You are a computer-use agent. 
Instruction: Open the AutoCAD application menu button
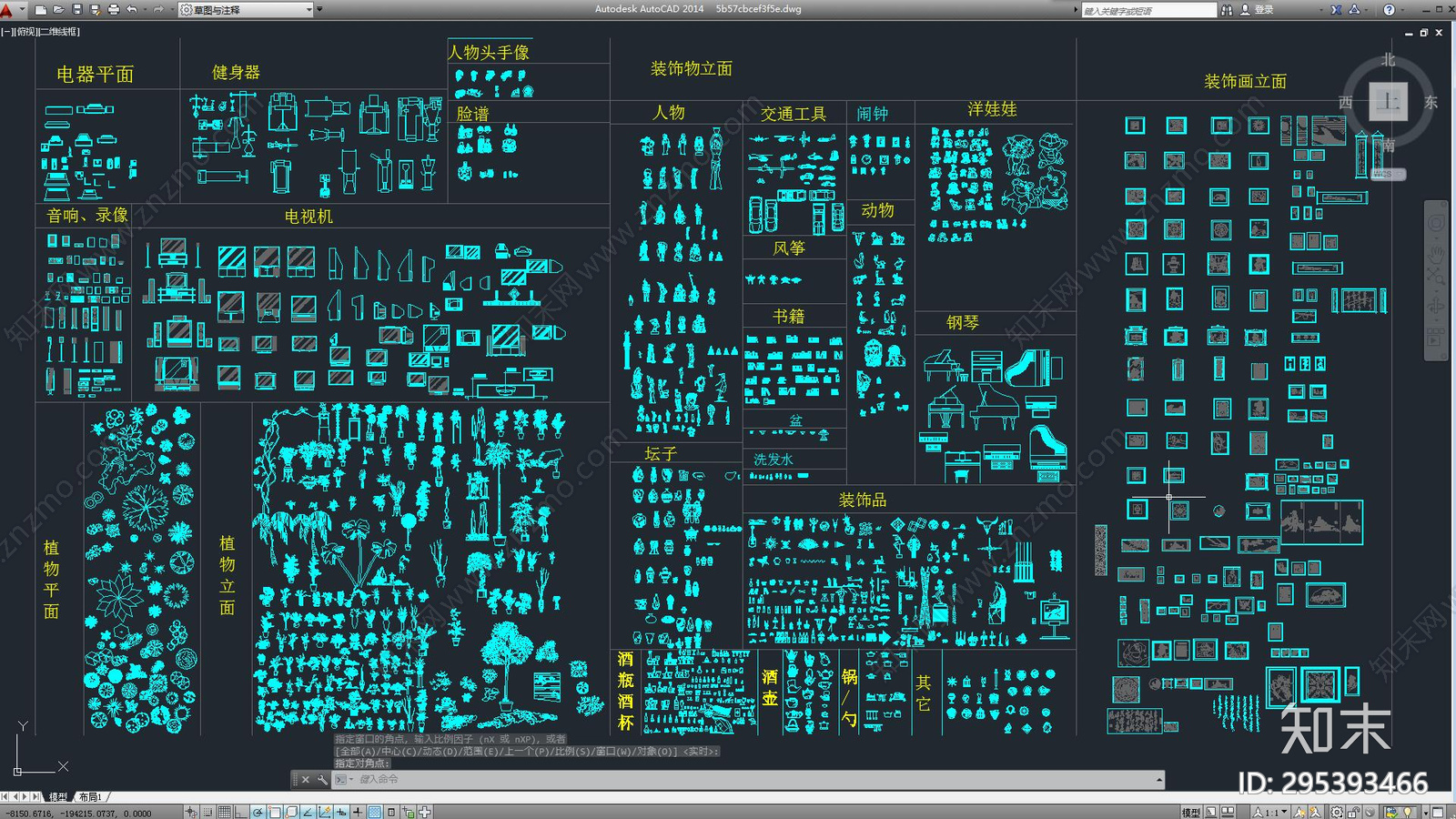click(x=7, y=10)
